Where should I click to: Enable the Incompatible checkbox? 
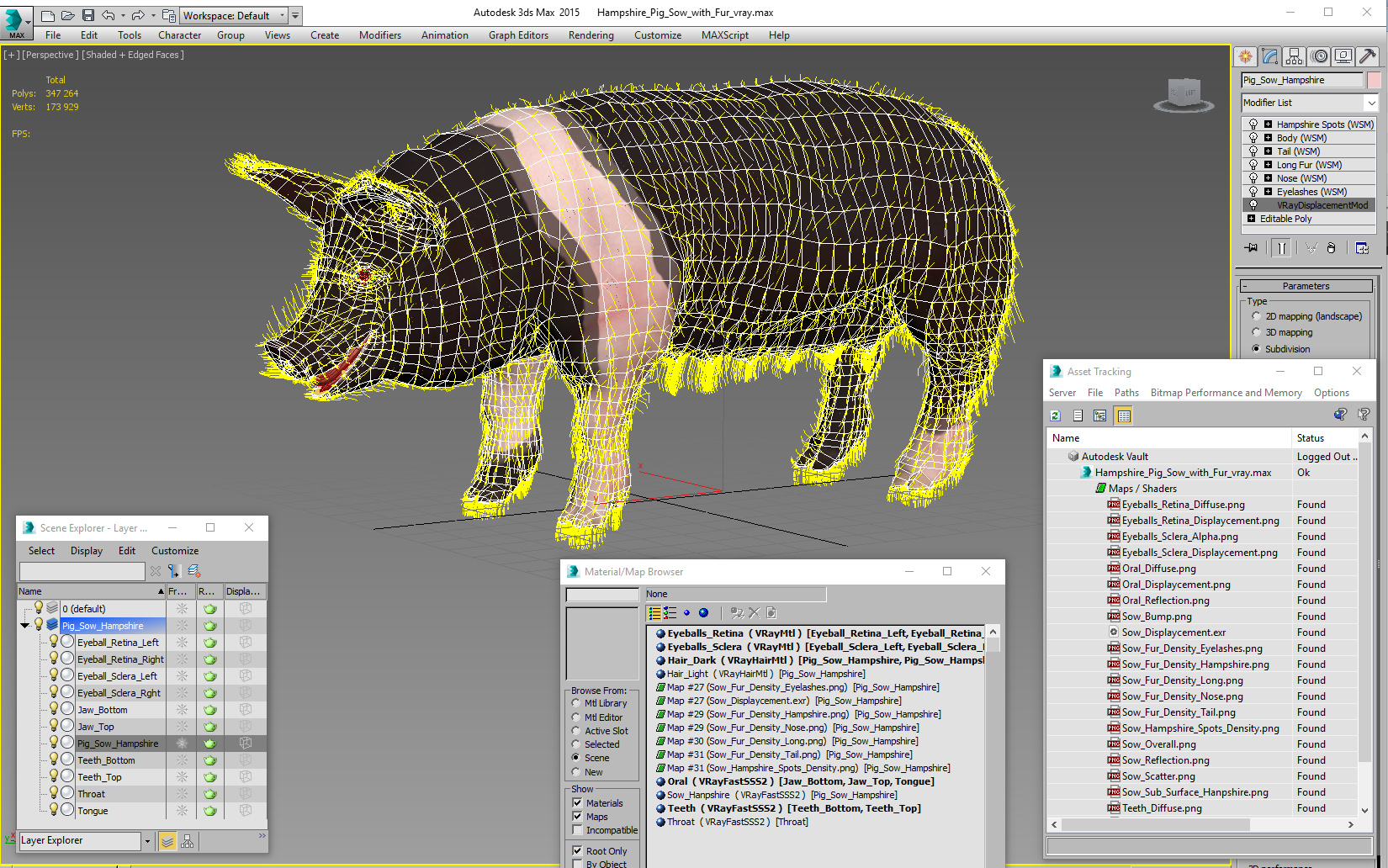pos(577,829)
